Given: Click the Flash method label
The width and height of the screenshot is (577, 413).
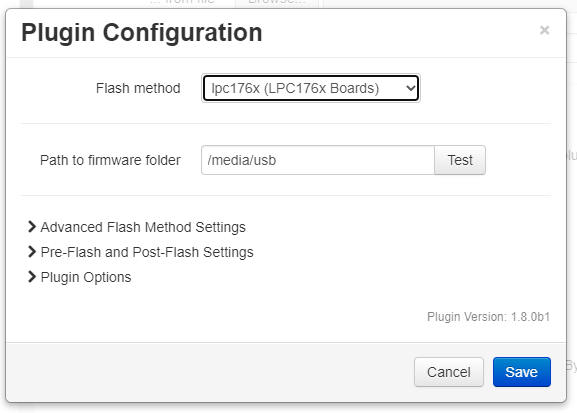Looking at the screenshot, I should (x=138, y=88).
